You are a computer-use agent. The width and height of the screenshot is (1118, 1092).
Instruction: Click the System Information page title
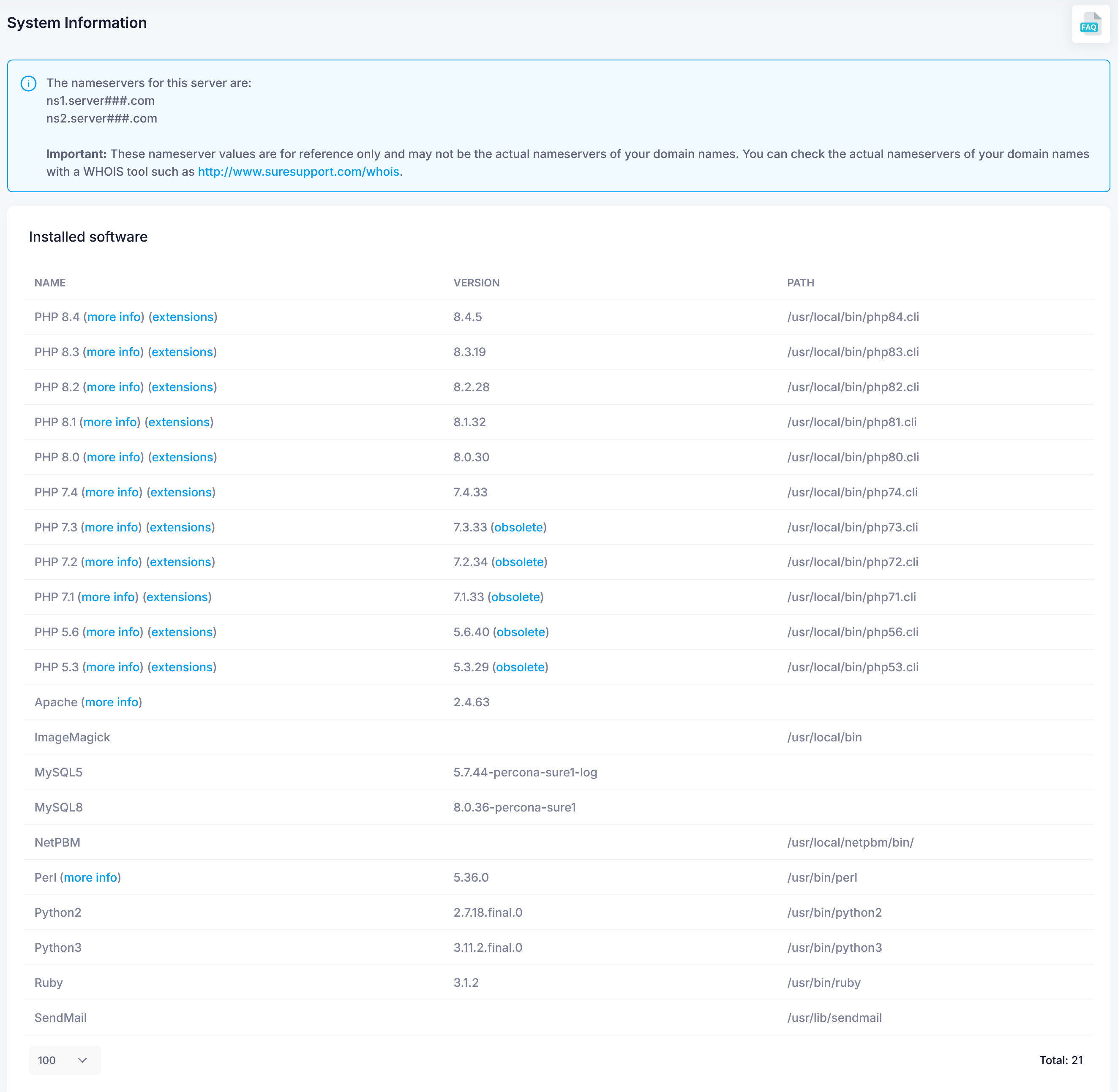tap(77, 22)
